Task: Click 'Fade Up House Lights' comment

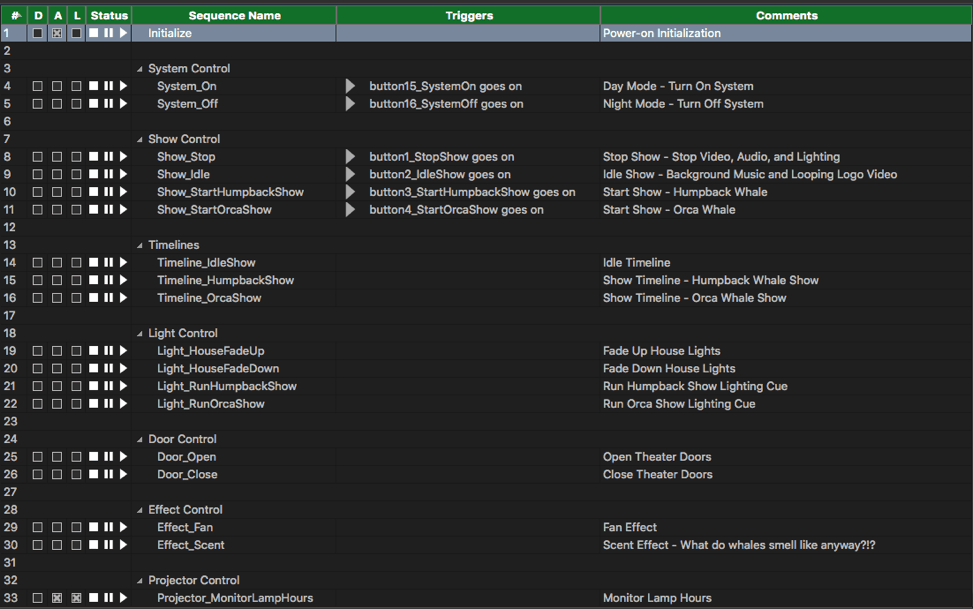Action: click(661, 351)
